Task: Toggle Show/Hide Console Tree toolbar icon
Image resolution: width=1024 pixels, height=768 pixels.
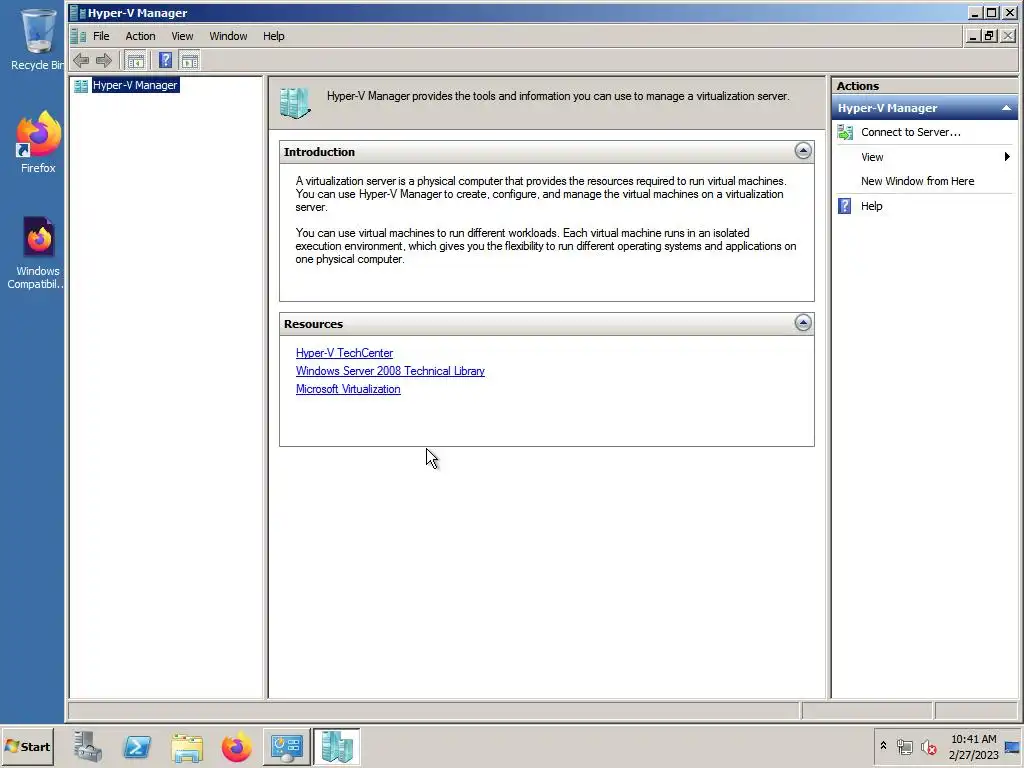Action: pyautogui.click(x=136, y=61)
